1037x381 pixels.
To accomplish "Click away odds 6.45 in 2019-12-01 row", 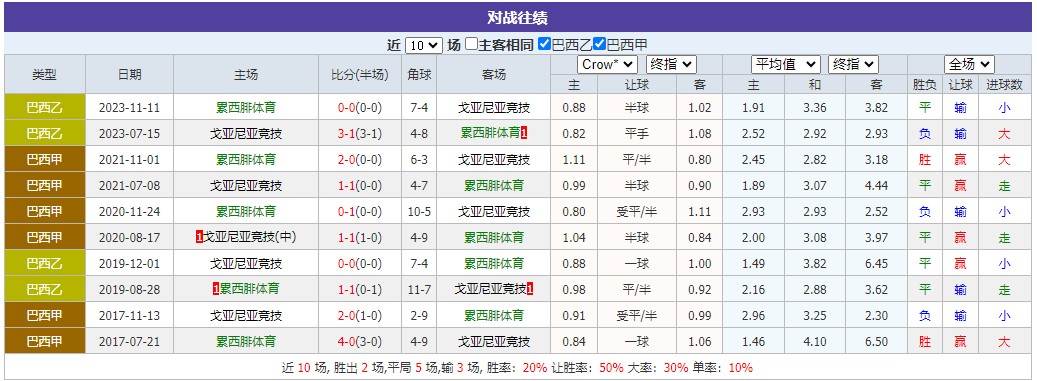I will (x=876, y=264).
